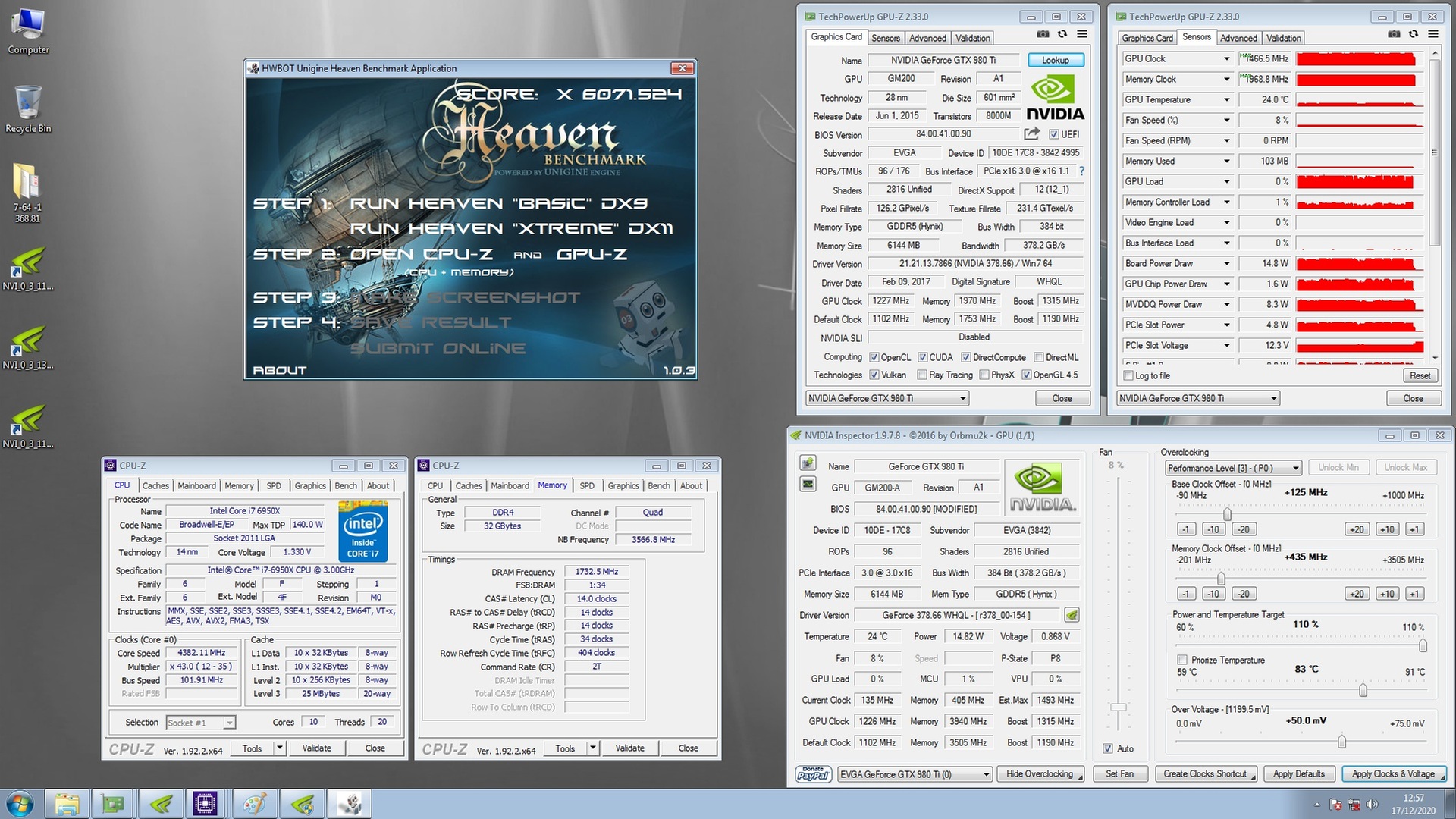Screen dimensions: 1456x819
Task: Show hidden tray icons arrow
Action: (x=1316, y=805)
